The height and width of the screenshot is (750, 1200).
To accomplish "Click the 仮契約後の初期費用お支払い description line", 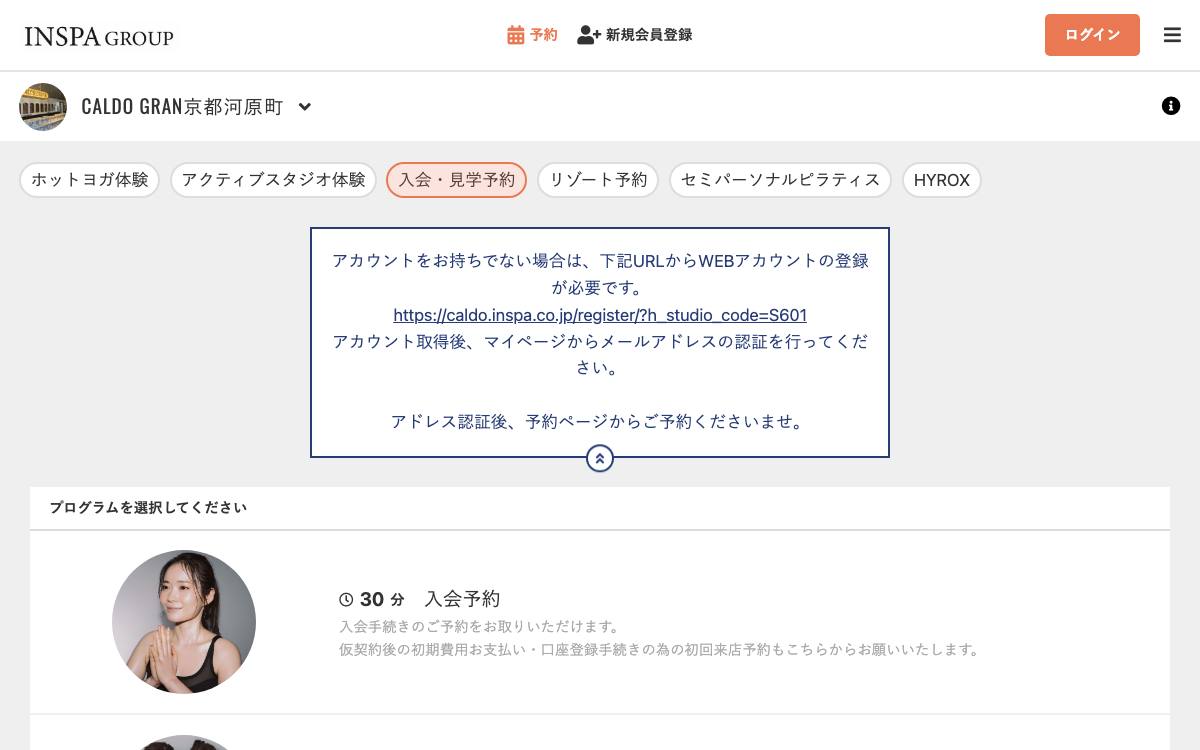I will pos(660,650).
